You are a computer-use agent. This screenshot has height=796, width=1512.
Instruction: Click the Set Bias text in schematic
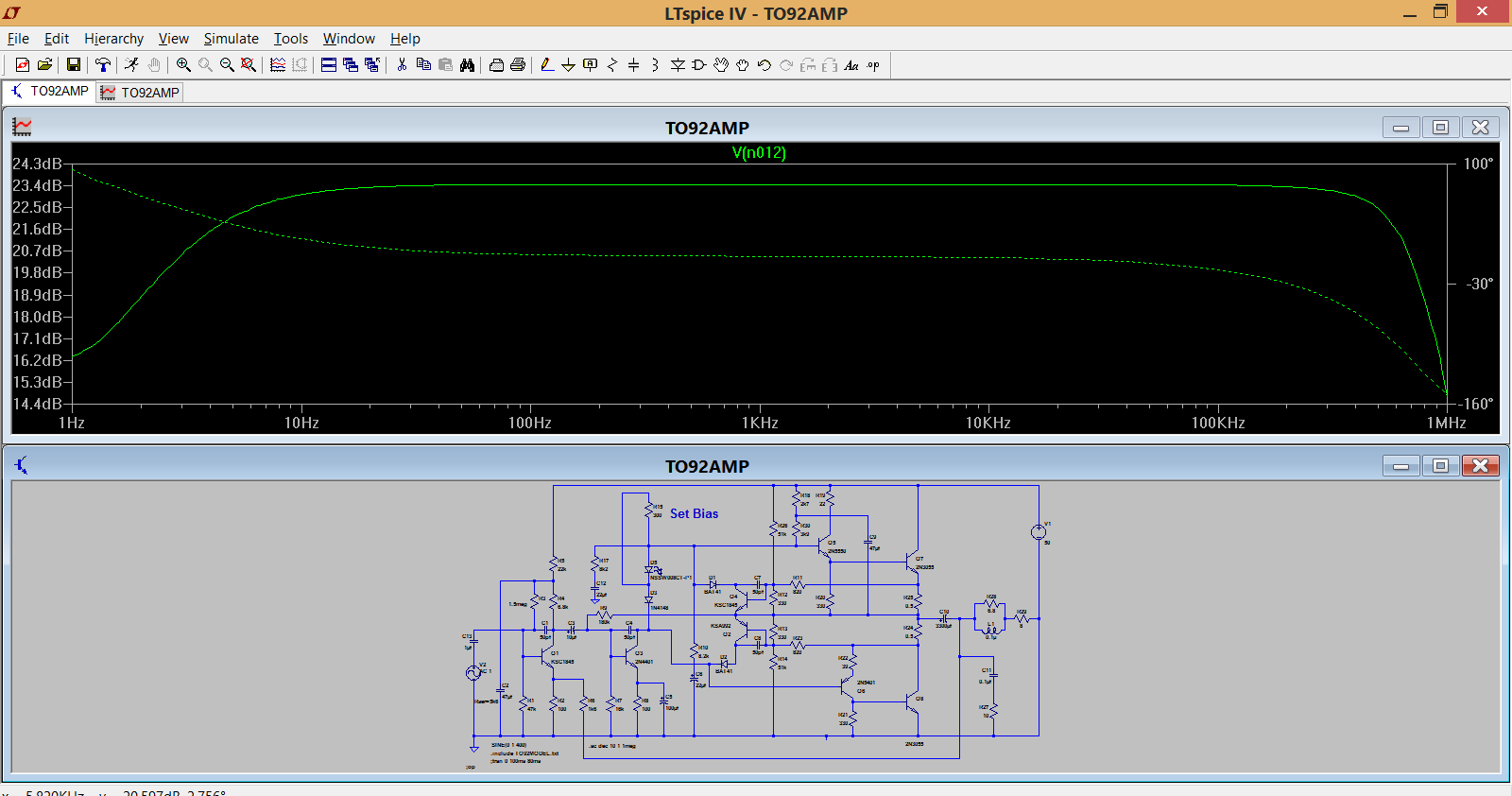pyautogui.click(x=694, y=513)
